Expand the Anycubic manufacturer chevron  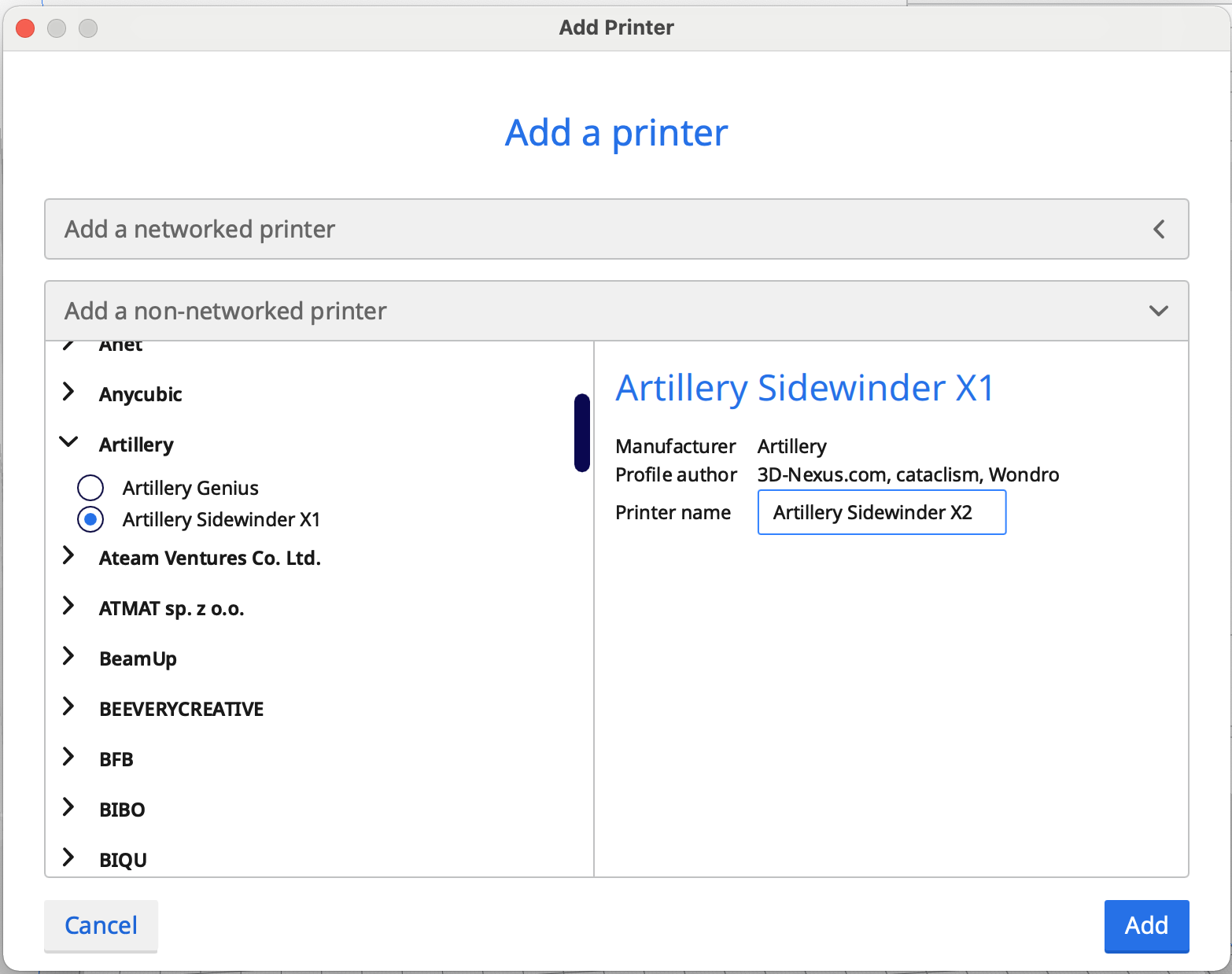click(x=68, y=392)
